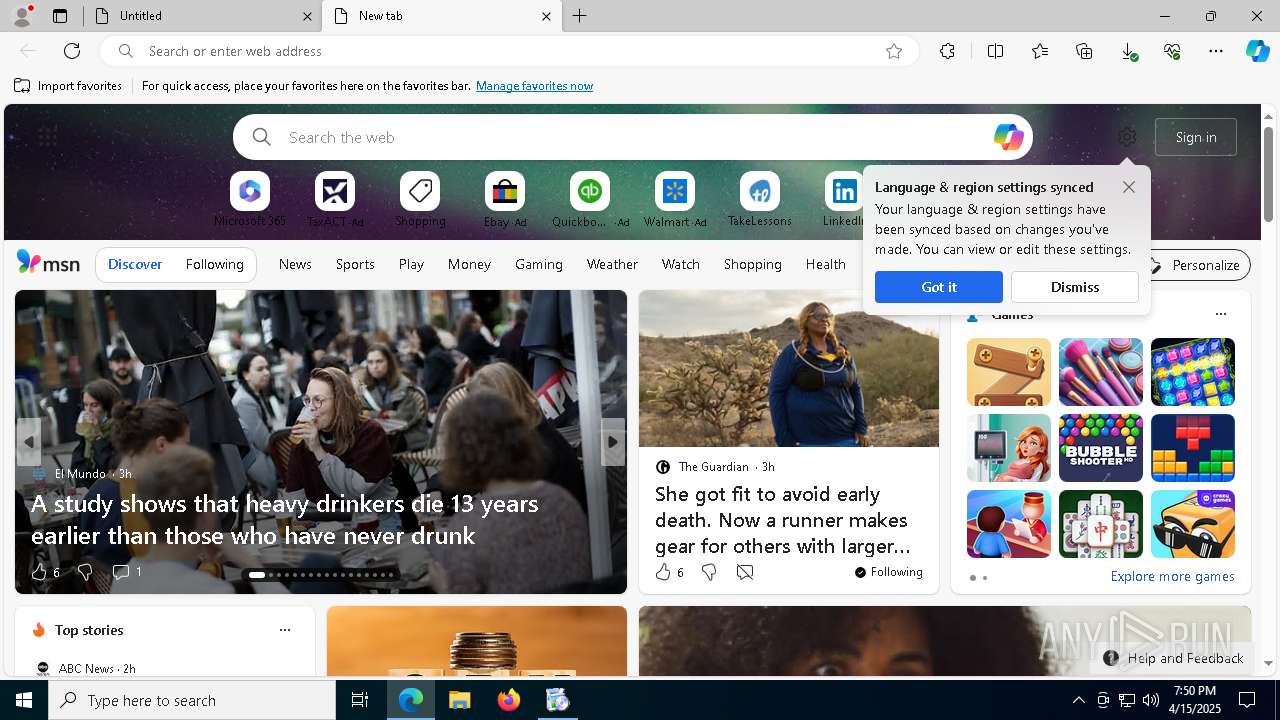Click Personalize button
Image resolution: width=1280 pixels, height=720 pixels.
(x=1196, y=265)
